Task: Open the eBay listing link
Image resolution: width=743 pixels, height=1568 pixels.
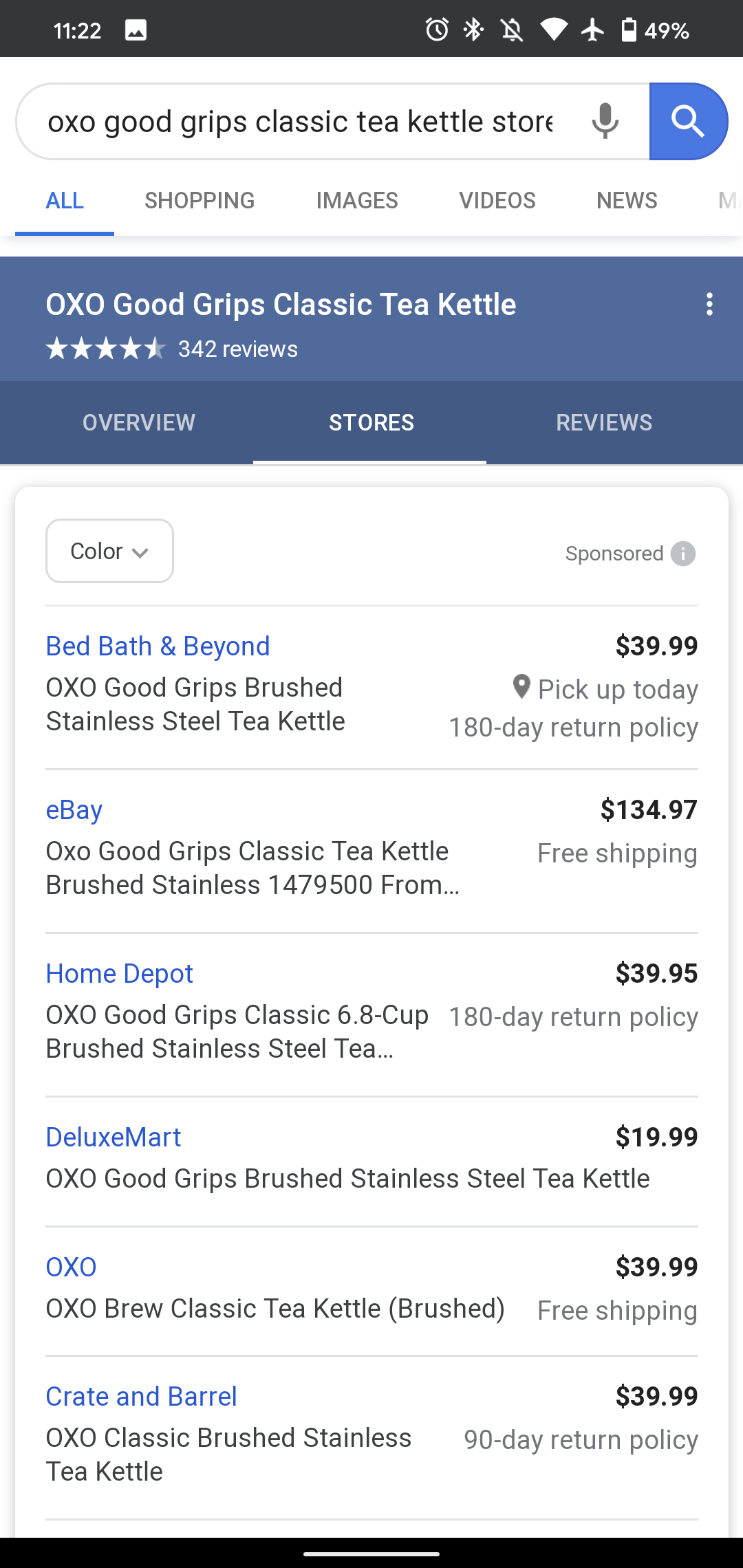Action: coord(74,810)
